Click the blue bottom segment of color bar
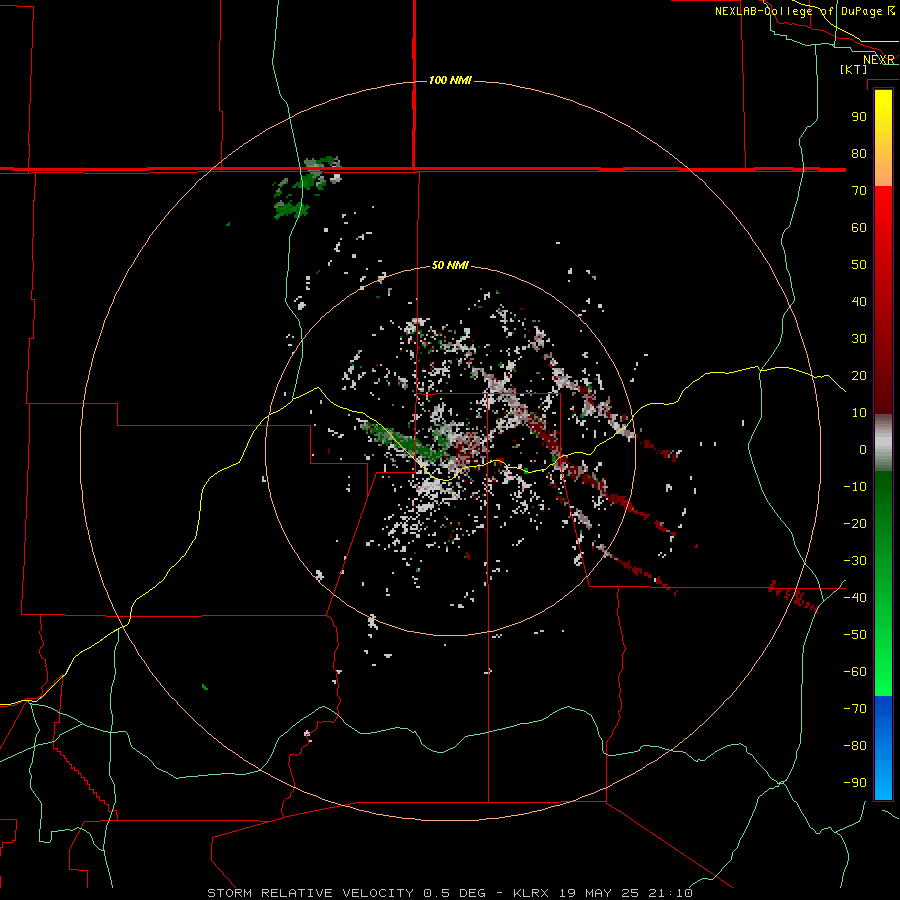 pos(883,748)
